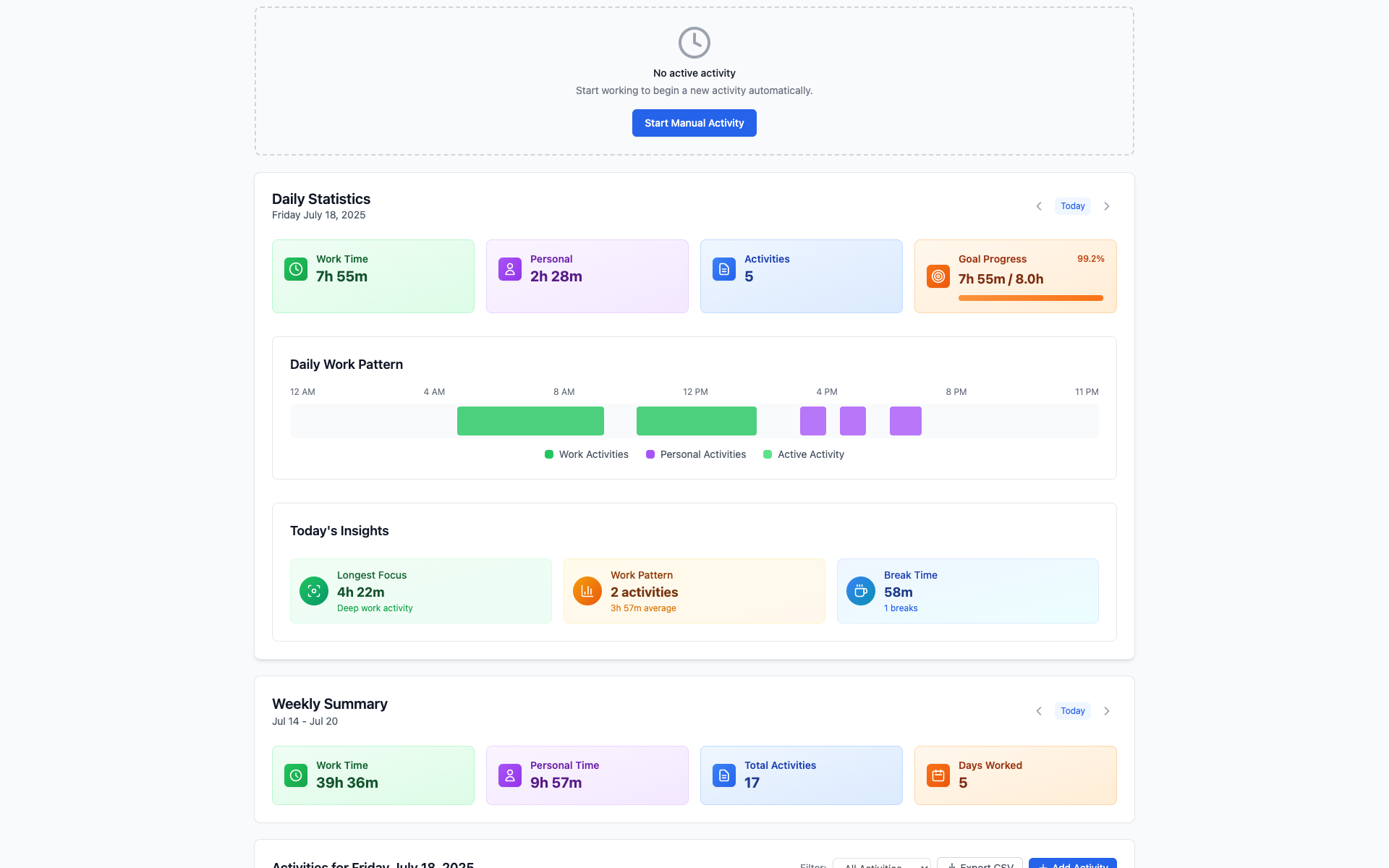Image resolution: width=1389 pixels, height=868 pixels.
Task: Click the Jul 14 - Jul 20 week range
Action: coord(305,721)
